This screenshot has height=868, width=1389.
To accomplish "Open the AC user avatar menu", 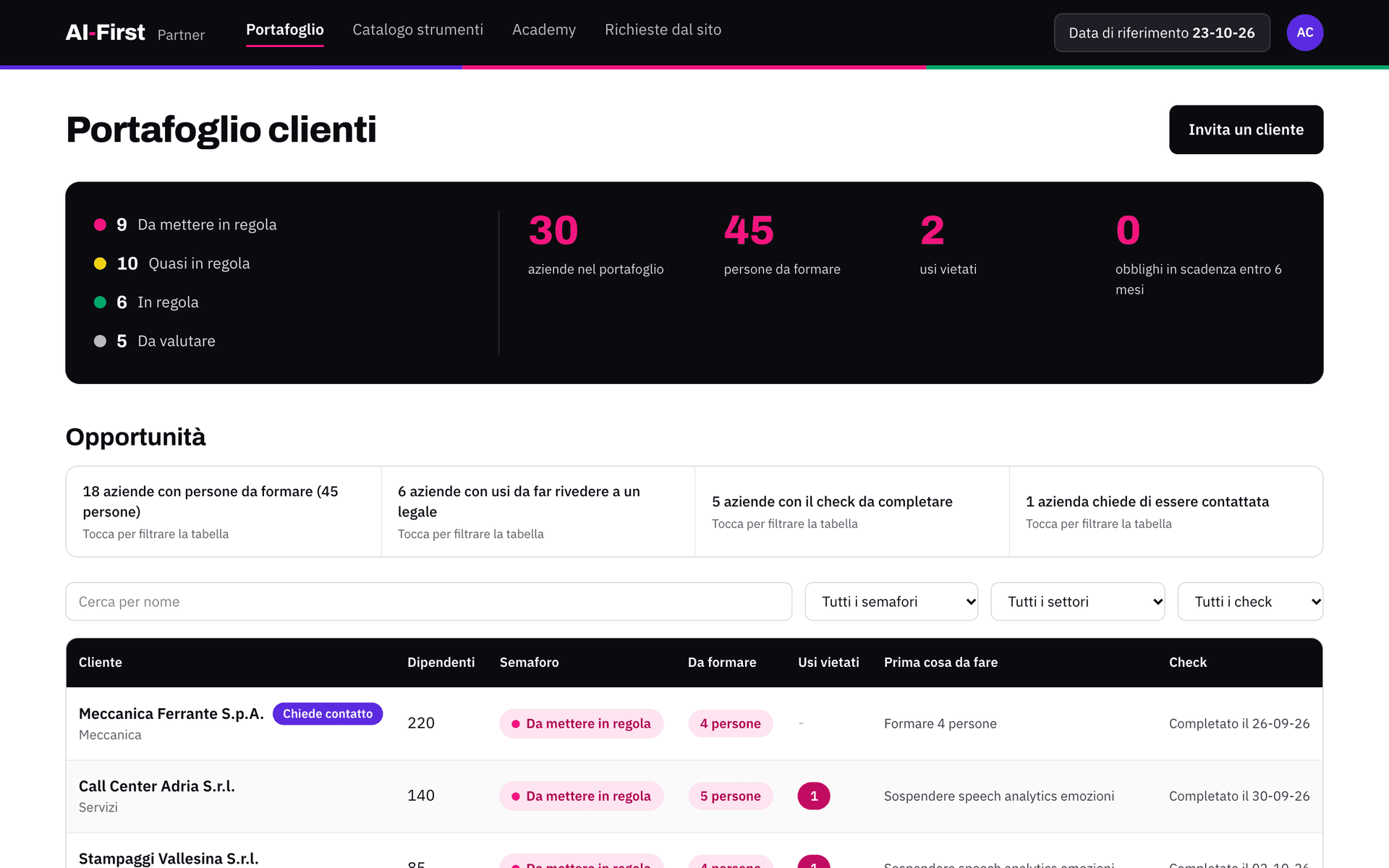I will [x=1304, y=33].
